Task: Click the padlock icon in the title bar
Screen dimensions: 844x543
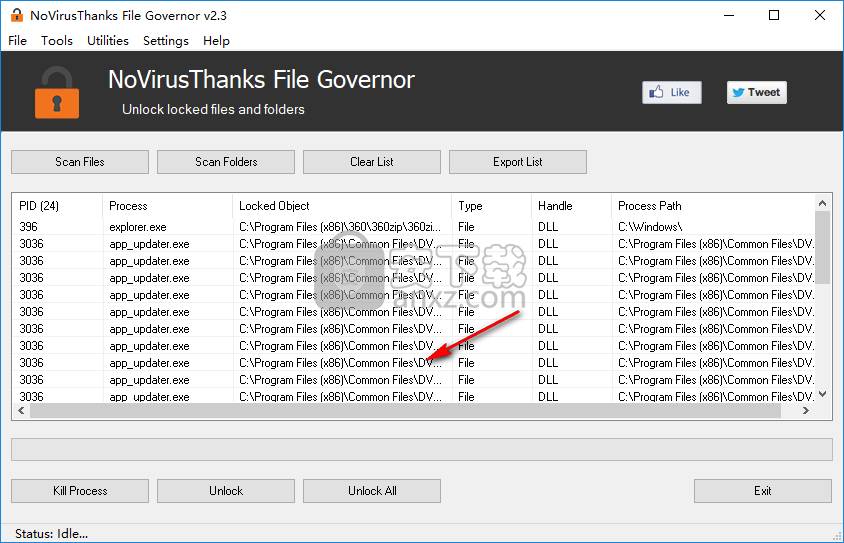Action: point(17,15)
